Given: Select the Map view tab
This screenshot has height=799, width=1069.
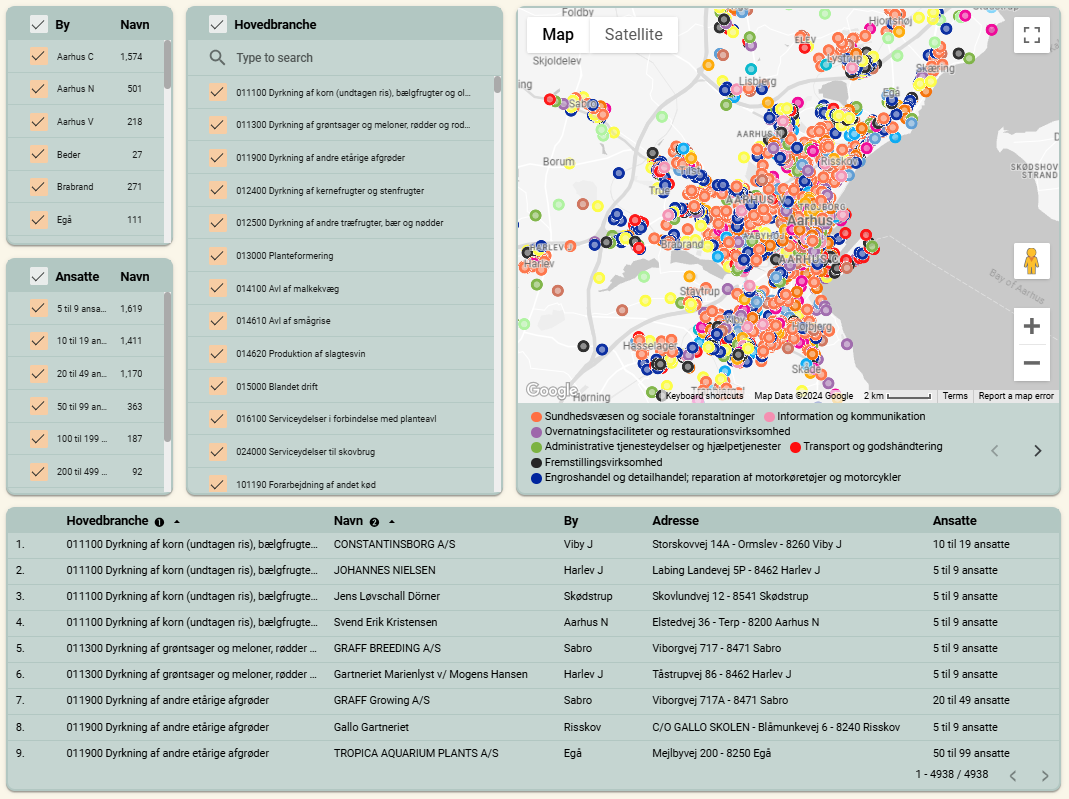Looking at the screenshot, I should 558,35.
